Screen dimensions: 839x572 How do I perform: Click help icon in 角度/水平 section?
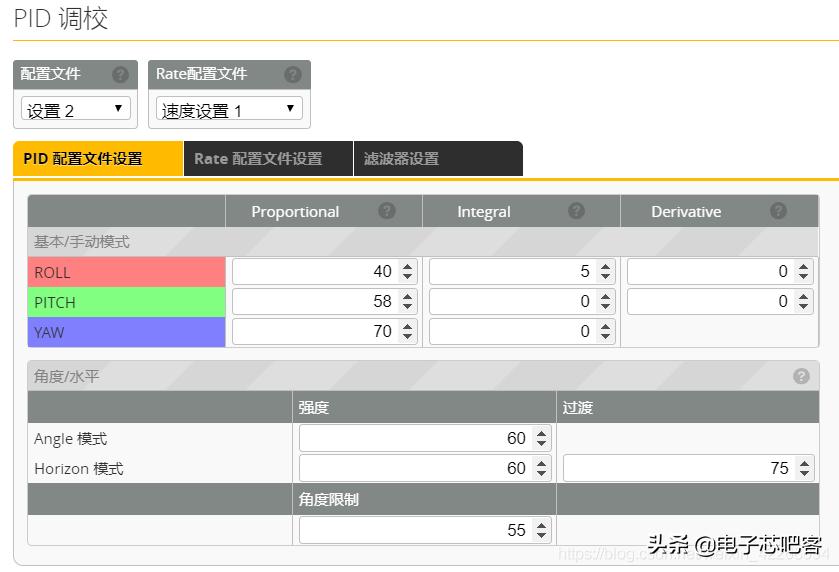[801, 376]
